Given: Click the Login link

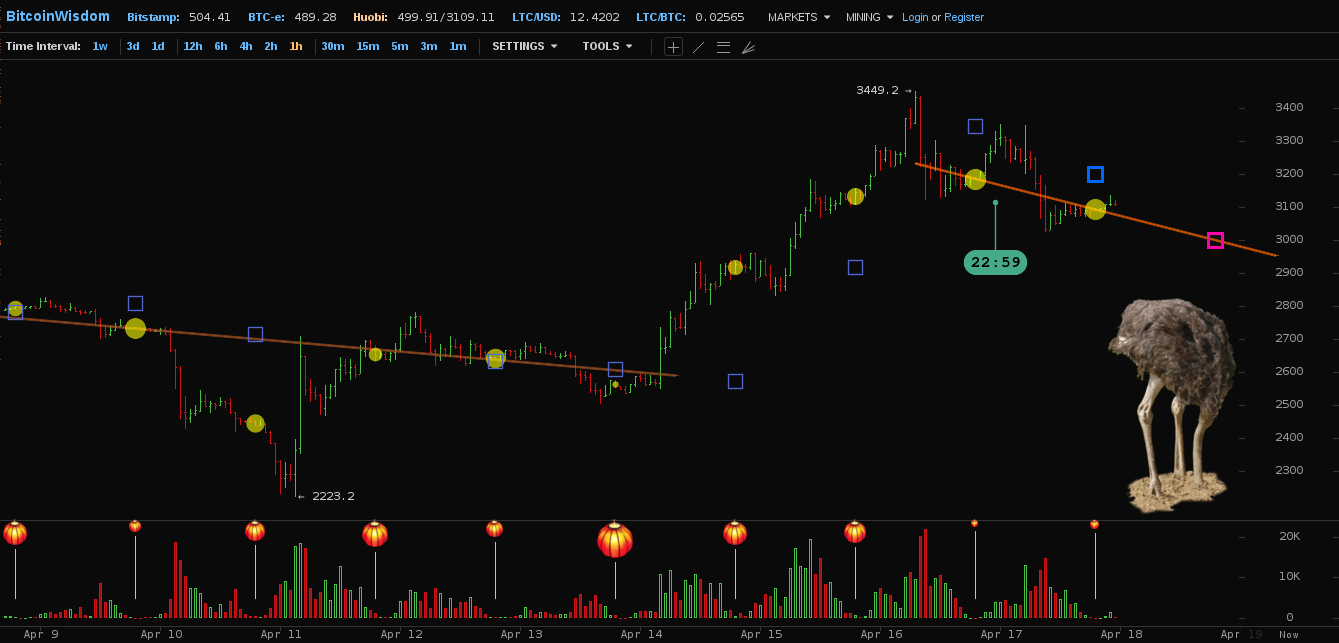Looking at the screenshot, I should pyautogui.click(x=915, y=17).
